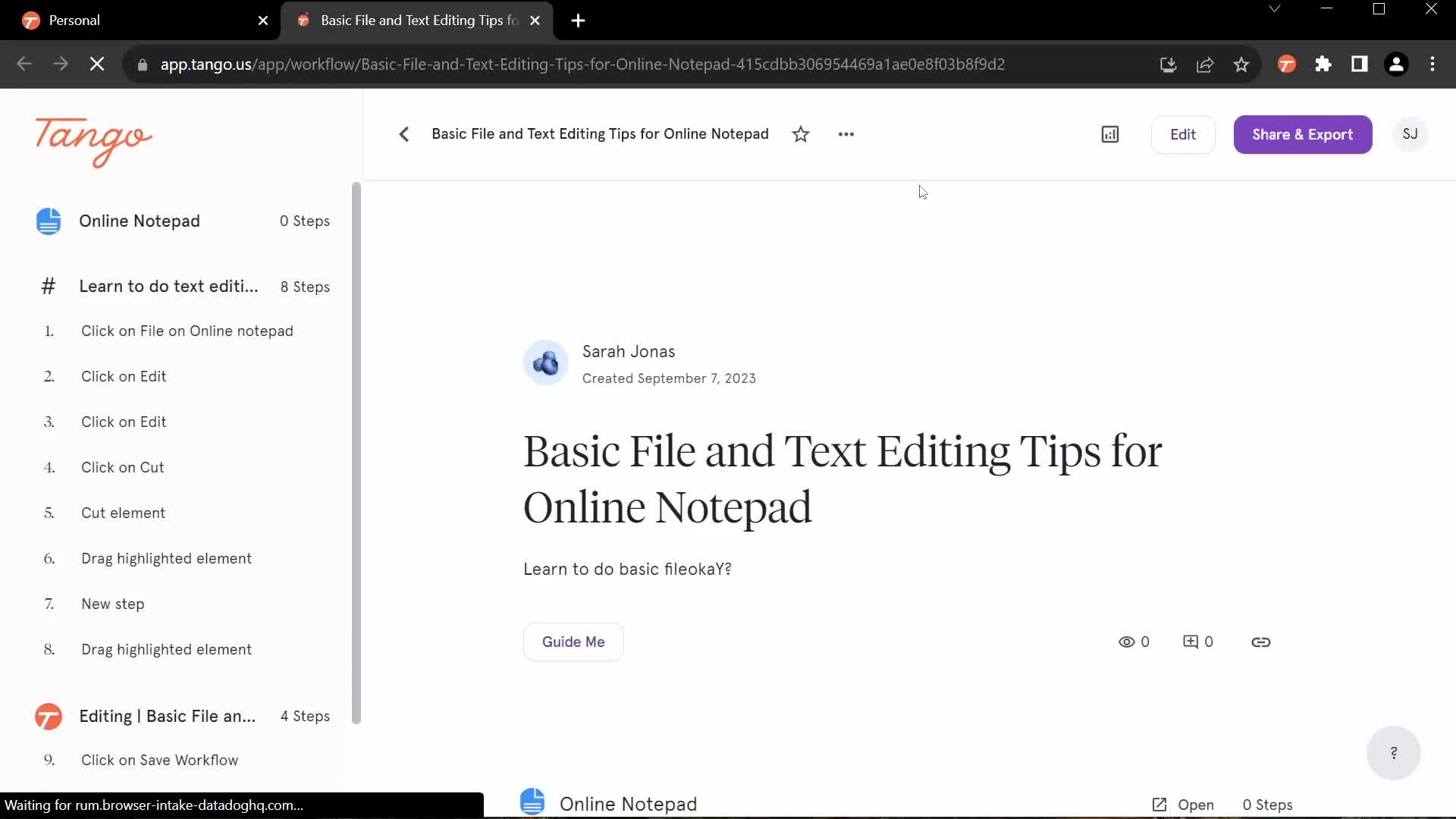Open the three-dot more options menu
Image resolution: width=1456 pixels, height=819 pixels.
[846, 134]
